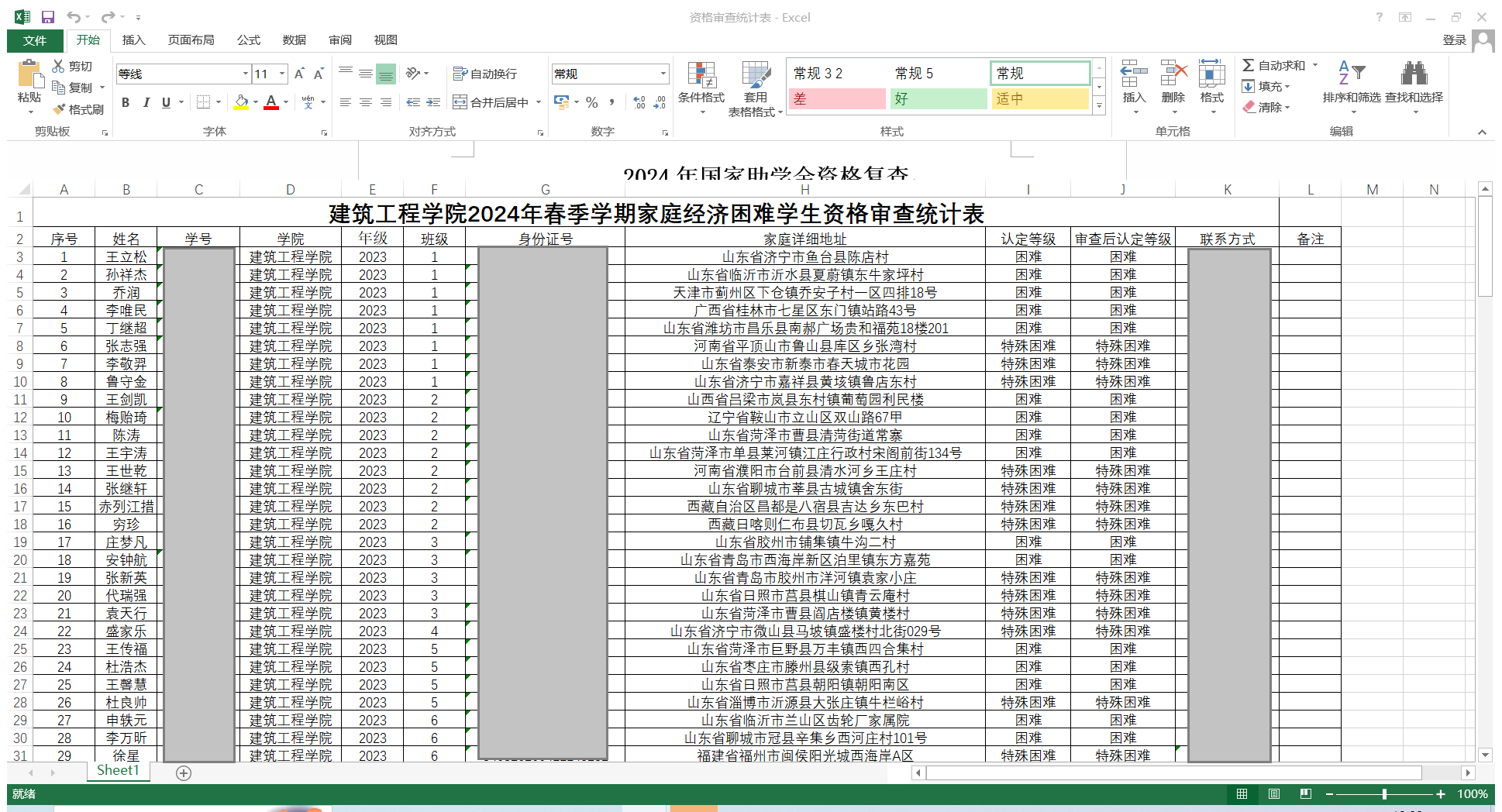Apply the 'Good' green cell style
The height and width of the screenshot is (812, 1502).
[939, 98]
